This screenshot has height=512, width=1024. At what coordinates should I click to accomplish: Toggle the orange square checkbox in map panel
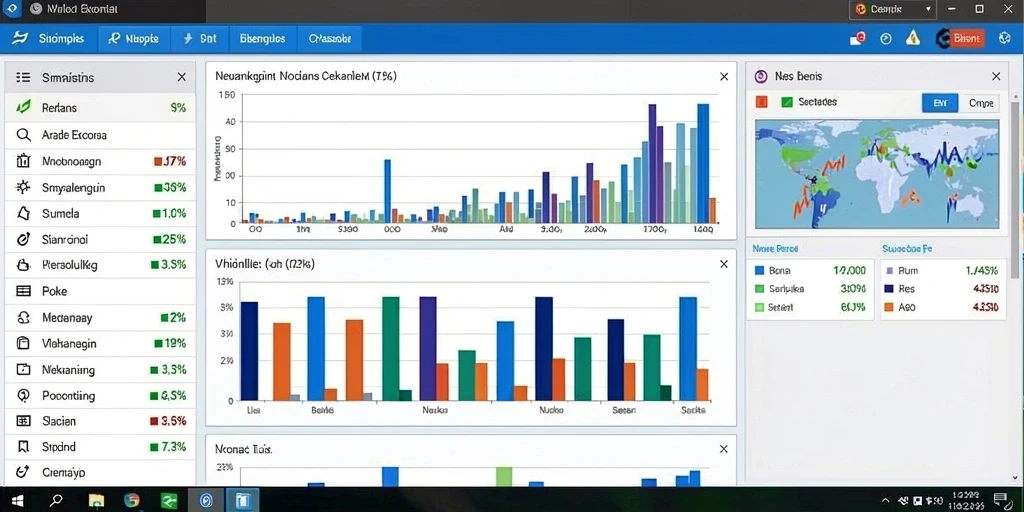761,102
